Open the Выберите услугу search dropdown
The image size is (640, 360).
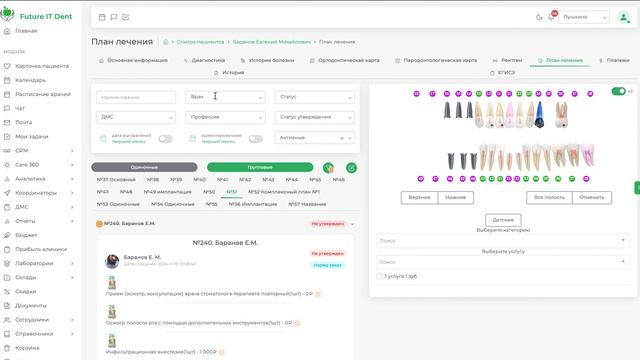503,262
